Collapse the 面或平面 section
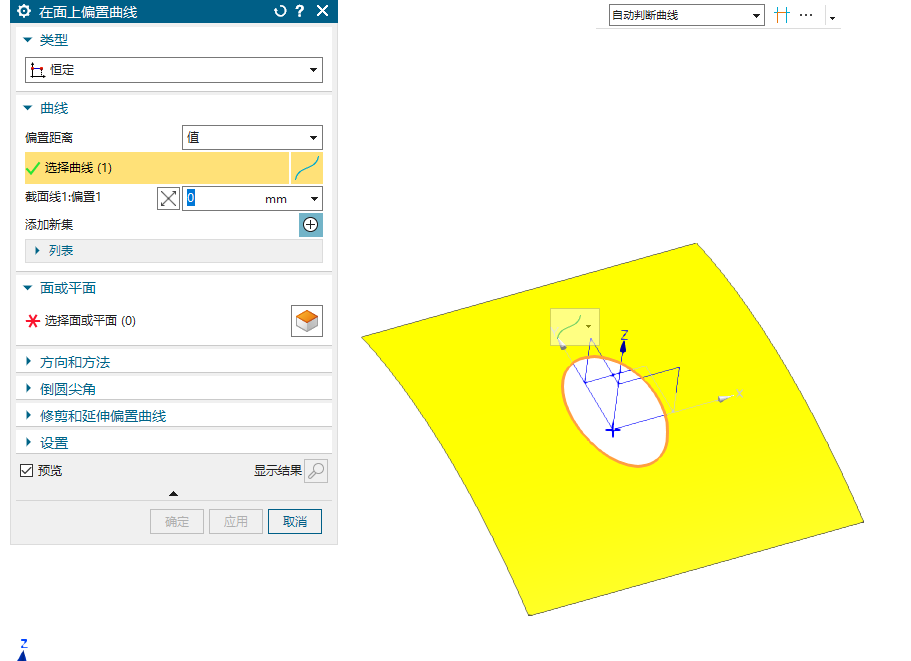This screenshot has height=661, width=911. pos(27,288)
